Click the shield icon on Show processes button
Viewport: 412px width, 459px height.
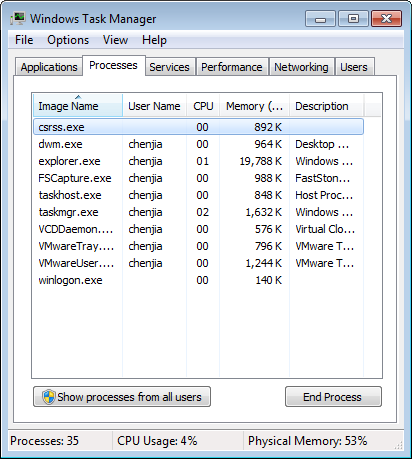coord(49,397)
